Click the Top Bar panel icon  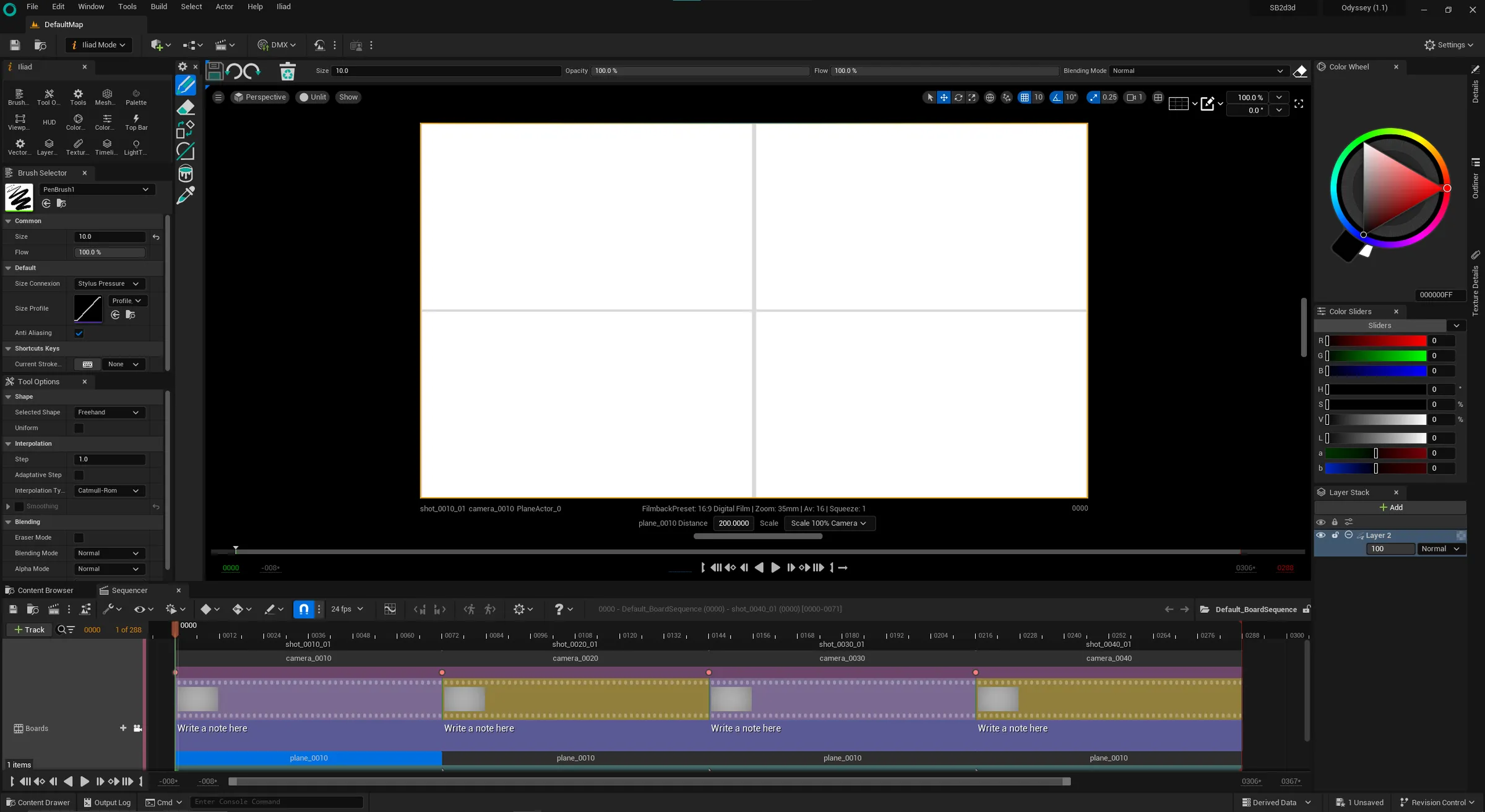(136, 122)
